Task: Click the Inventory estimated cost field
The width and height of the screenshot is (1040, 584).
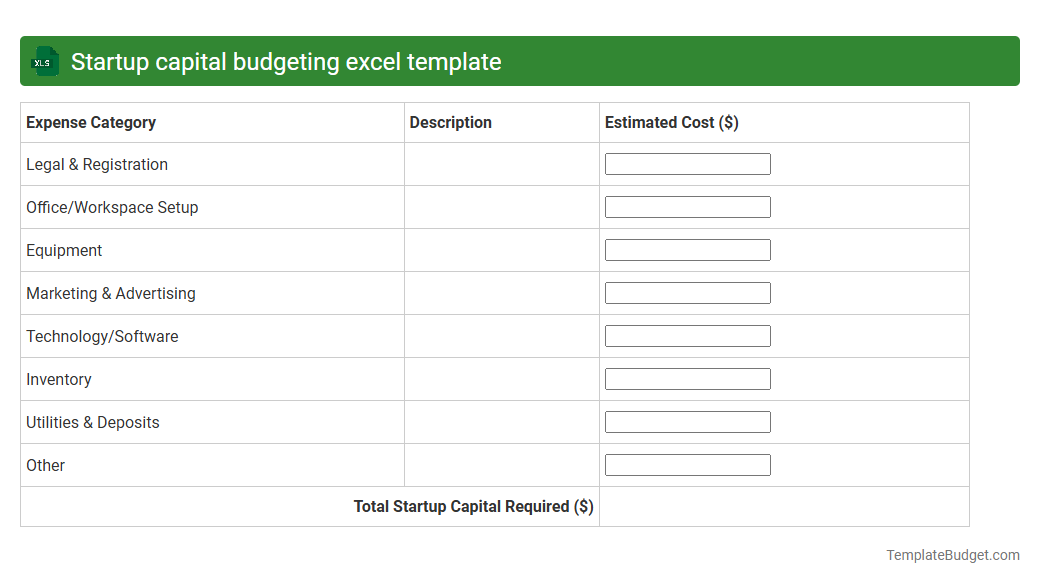Action: (x=687, y=378)
